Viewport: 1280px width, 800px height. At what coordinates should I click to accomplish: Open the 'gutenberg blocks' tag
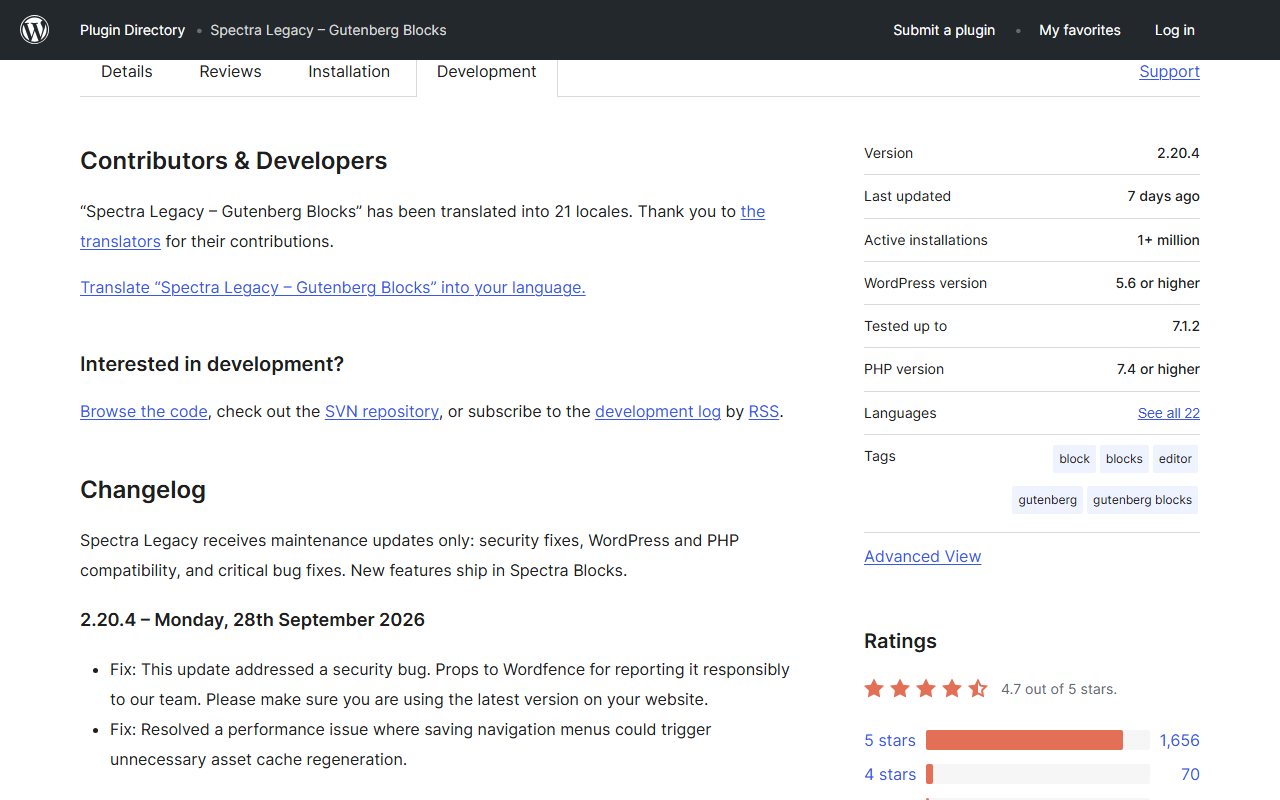coord(1142,500)
